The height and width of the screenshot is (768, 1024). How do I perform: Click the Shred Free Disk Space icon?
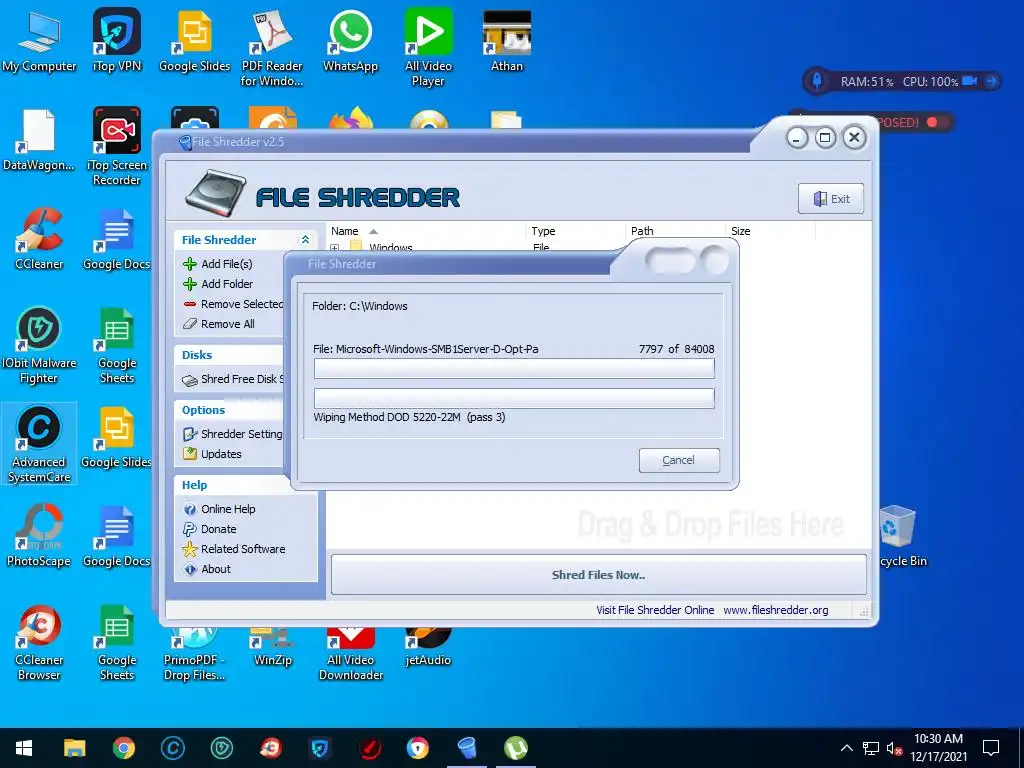(190, 380)
